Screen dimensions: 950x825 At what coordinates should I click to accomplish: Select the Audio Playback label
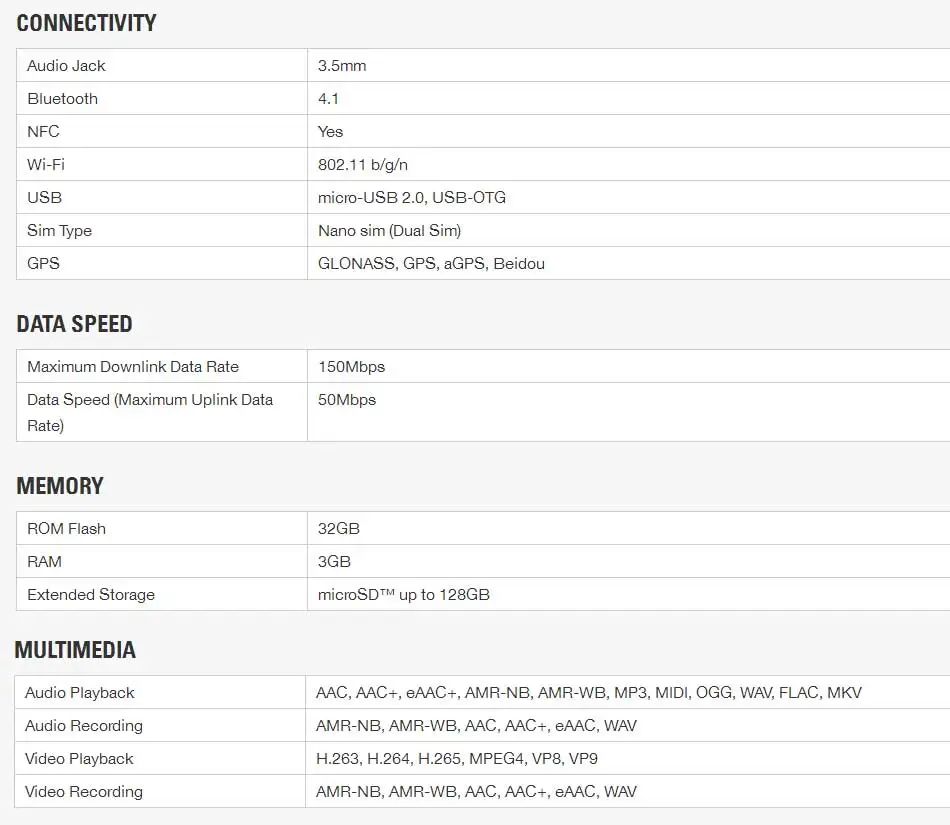79,693
